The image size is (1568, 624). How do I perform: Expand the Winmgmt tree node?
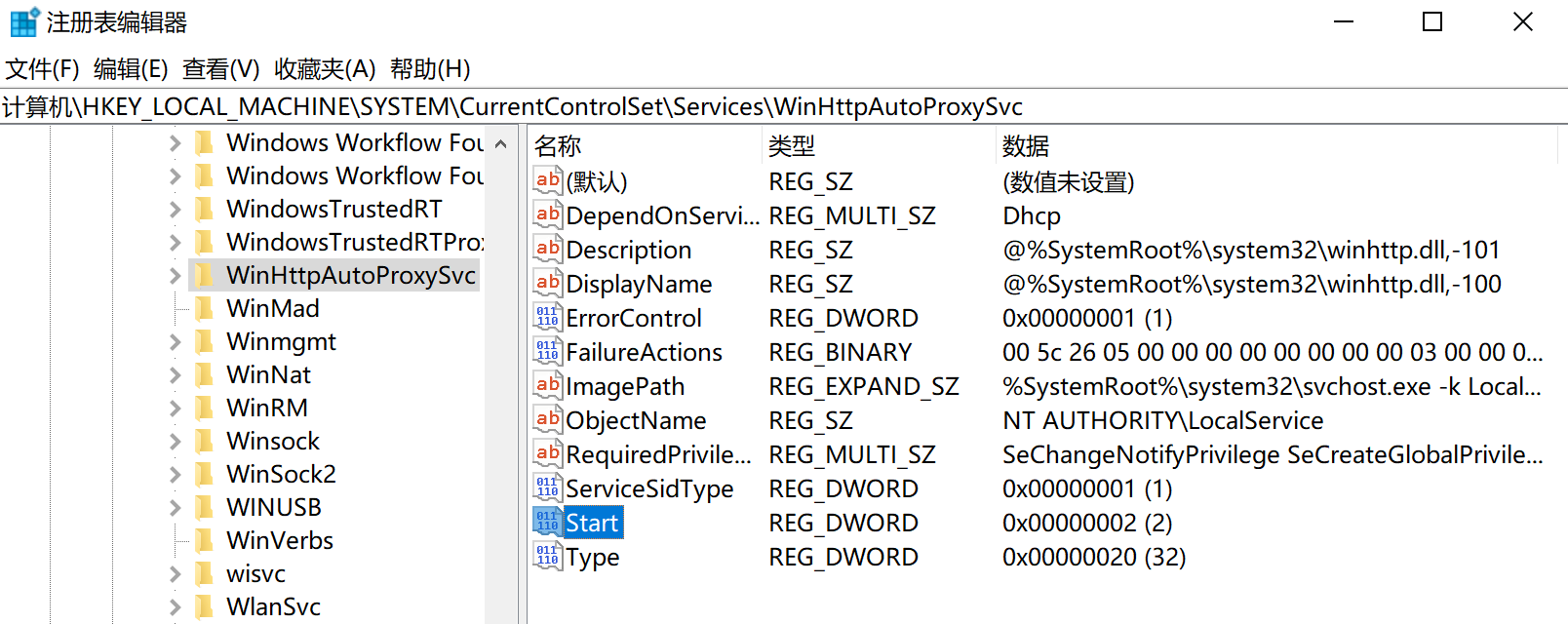175,342
